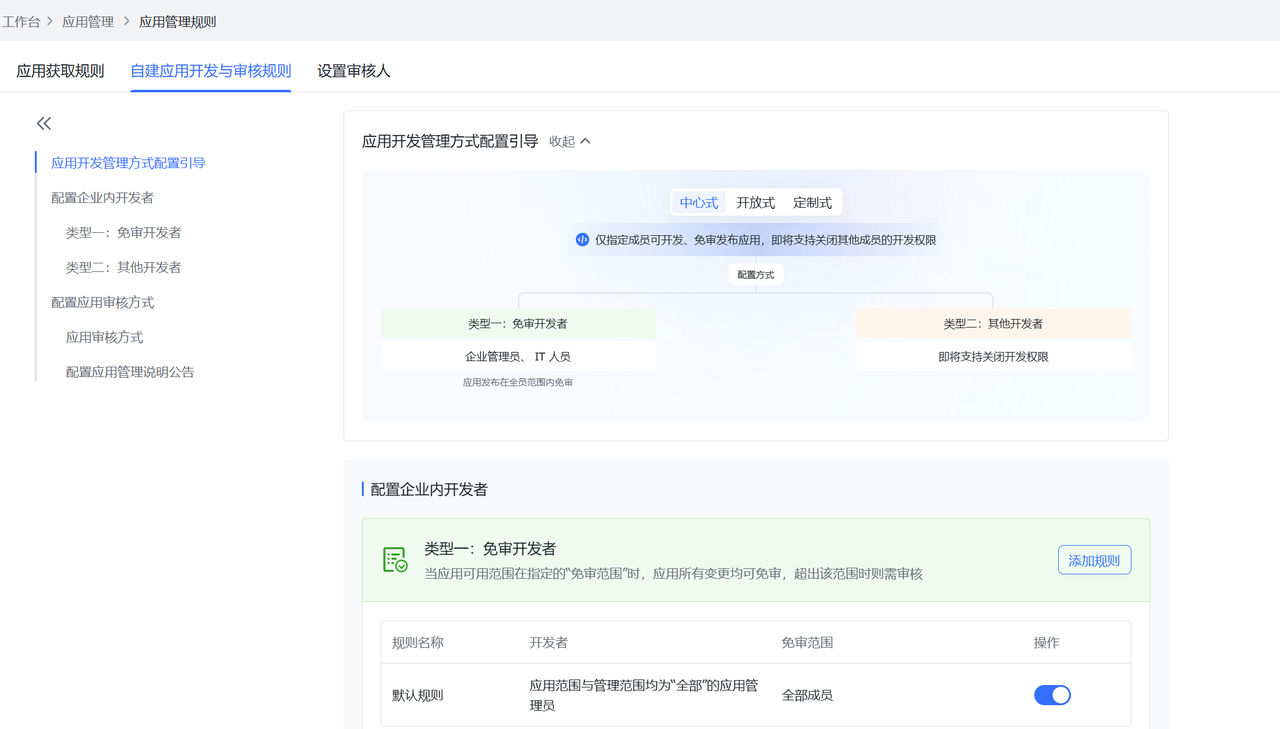Collapse the sidebar with double-chevron icon
The image size is (1280, 729).
click(x=44, y=123)
